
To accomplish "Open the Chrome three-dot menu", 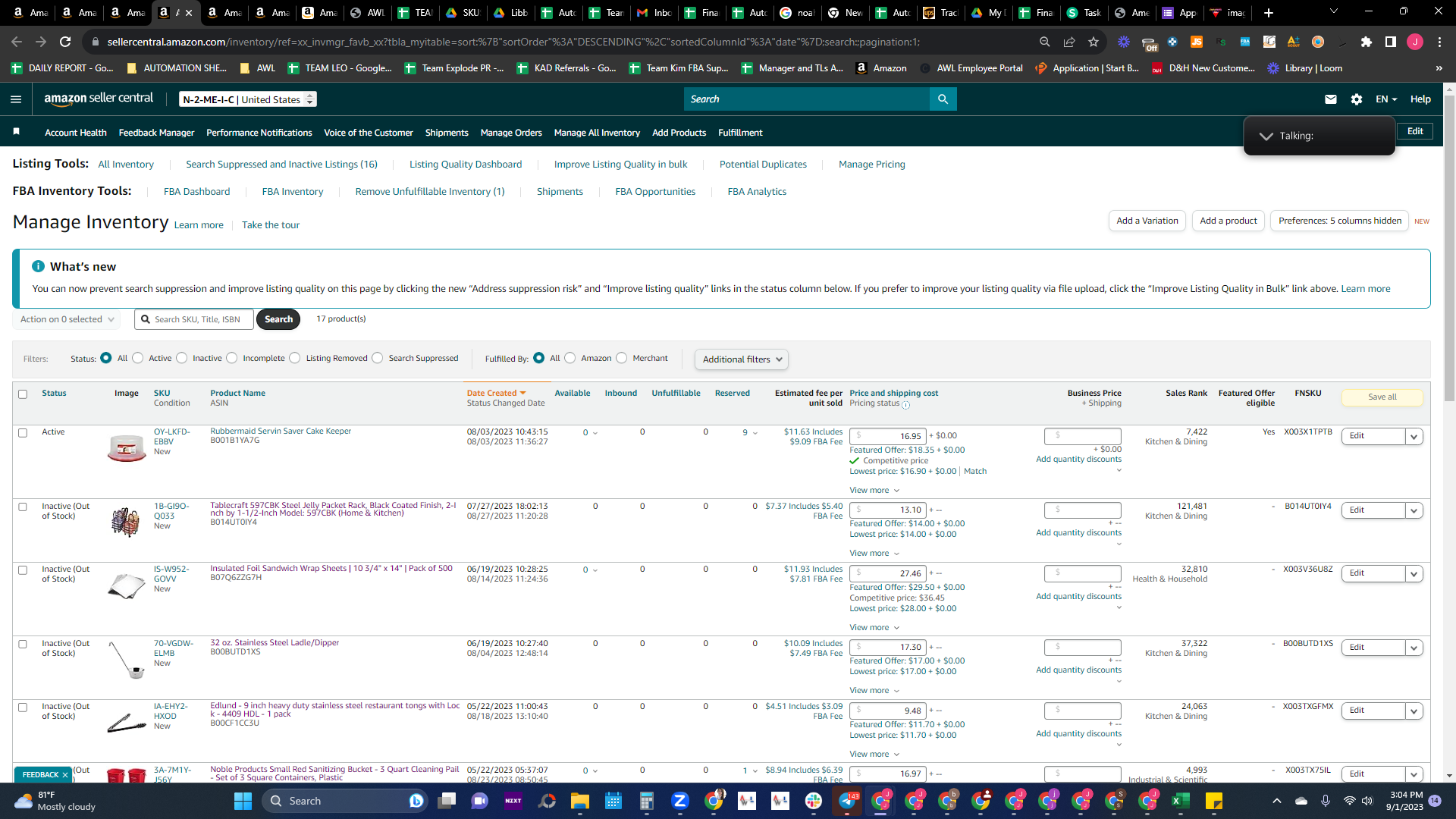I will (x=1439, y=42).
